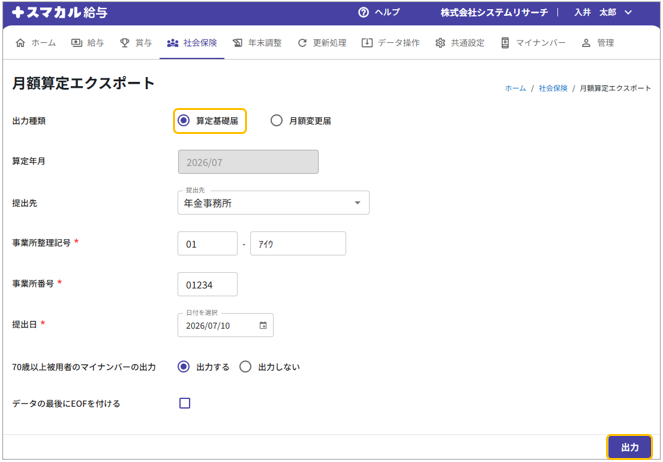Click the 出力種類 label

pyautogui.click(x=29, y=121)
